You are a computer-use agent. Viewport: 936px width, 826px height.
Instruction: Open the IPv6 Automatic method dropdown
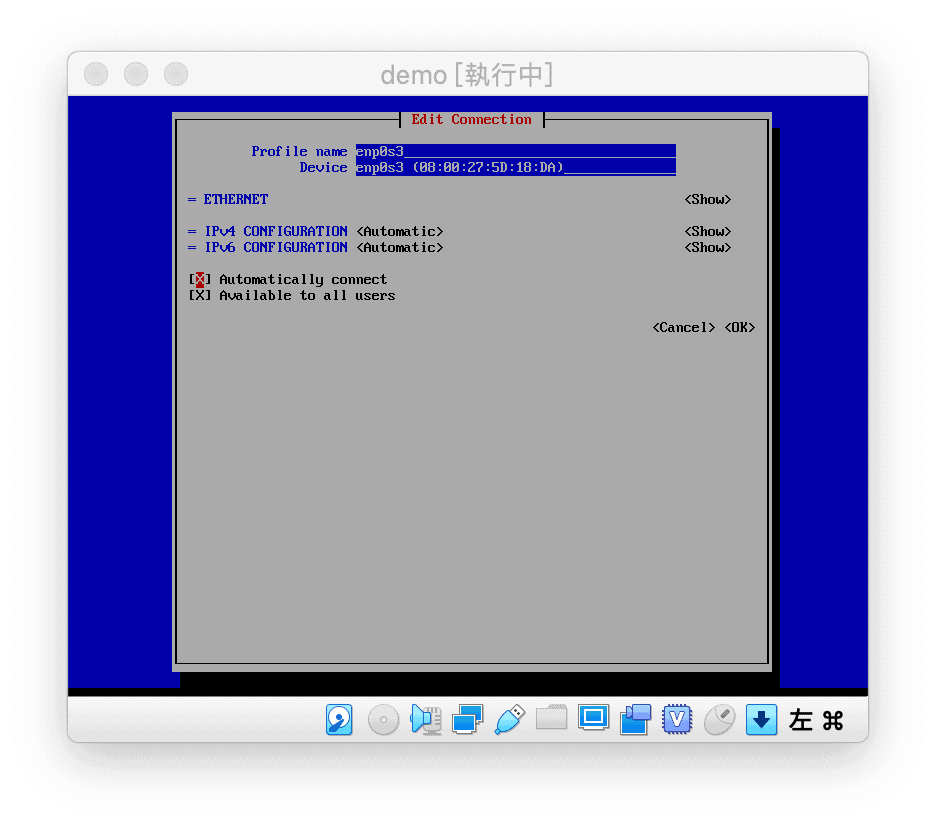(400, 248)
